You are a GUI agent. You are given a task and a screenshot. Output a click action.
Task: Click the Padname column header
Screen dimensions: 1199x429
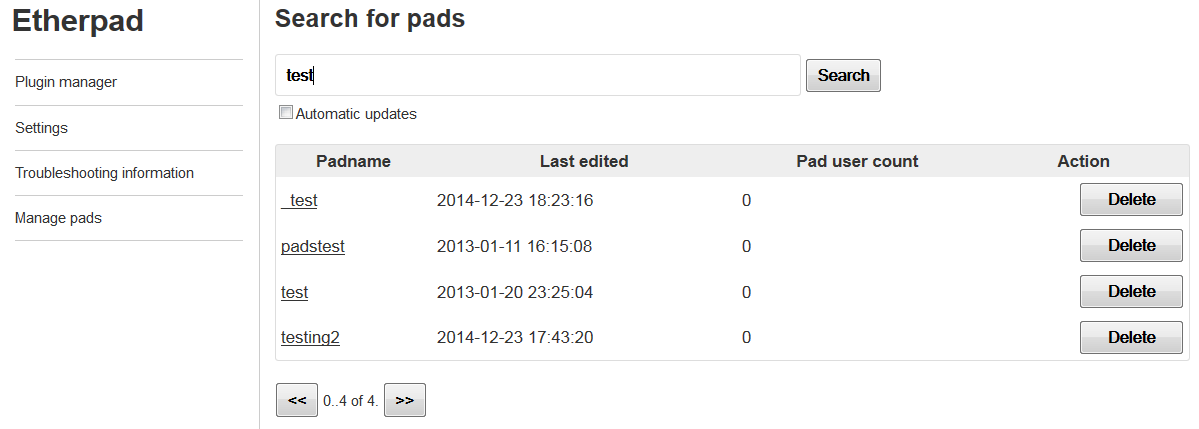(x=353, y=161)
